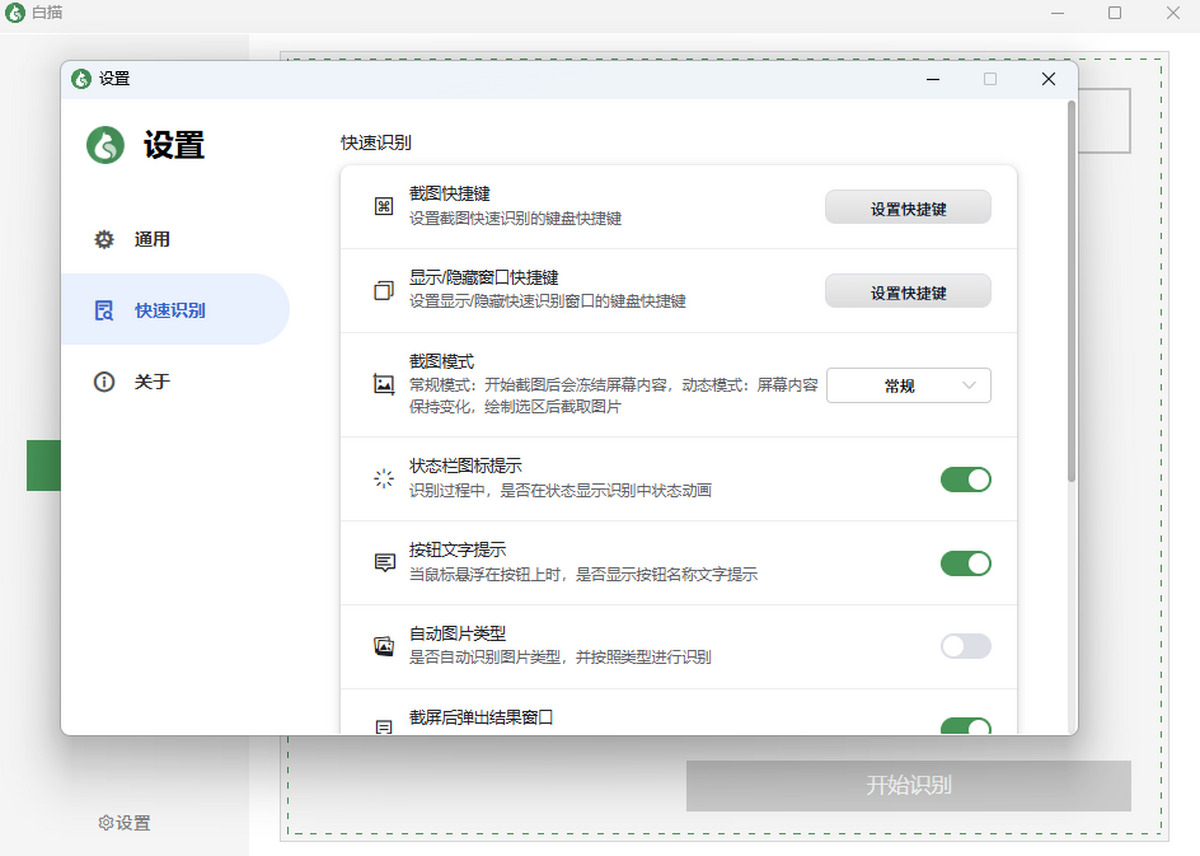Disable the 状态栏图标提示 switch
Screen dimensions: 1200x856
tap(966, 479)
